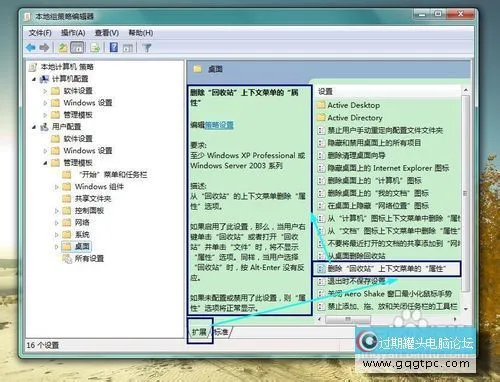This screenshot has height=382, width=500.
Task: Expand the 桌面 tree node arrow
Action: click(56, 247)
